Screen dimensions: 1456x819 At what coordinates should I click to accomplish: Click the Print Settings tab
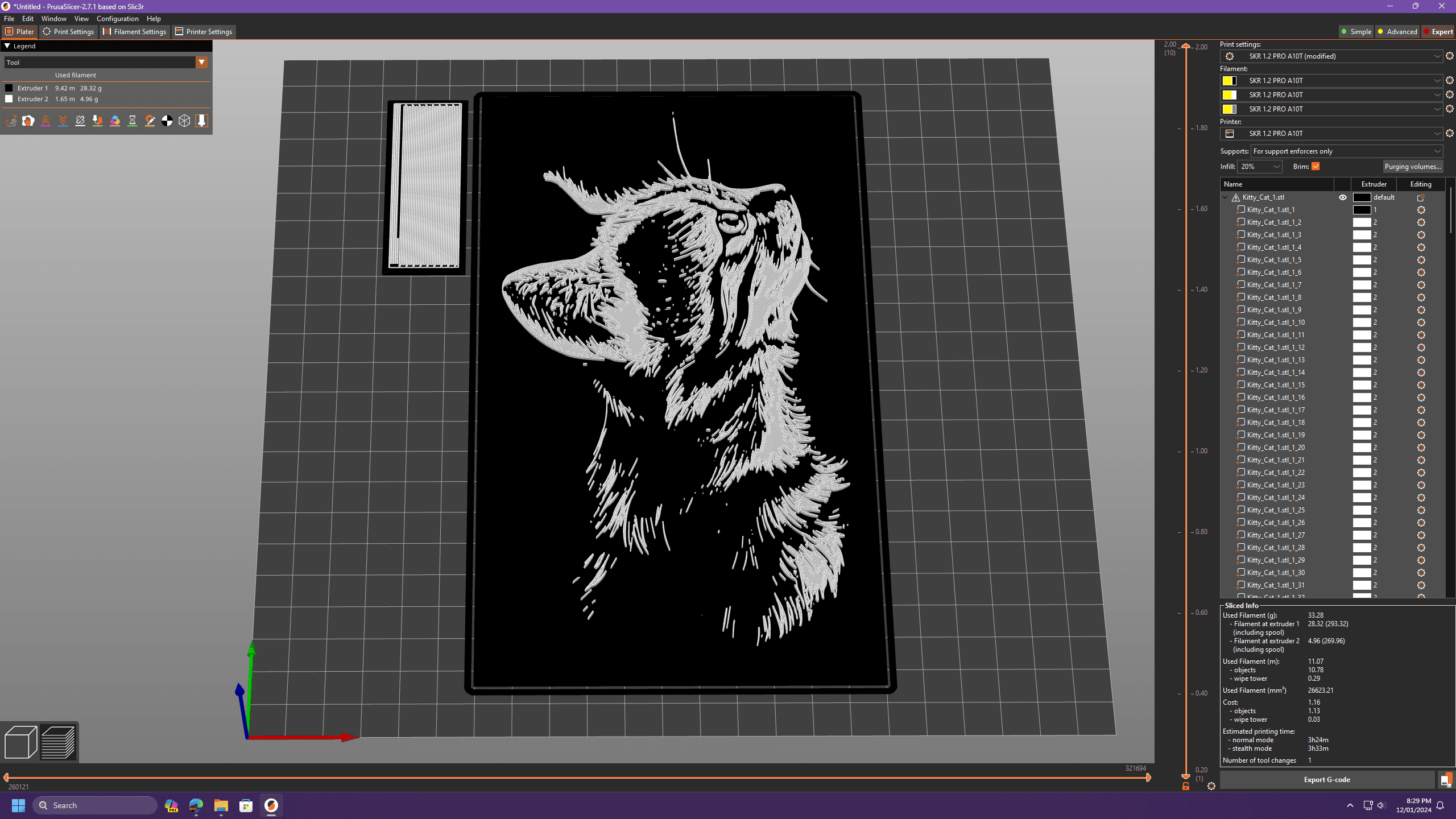pos(70,31)
